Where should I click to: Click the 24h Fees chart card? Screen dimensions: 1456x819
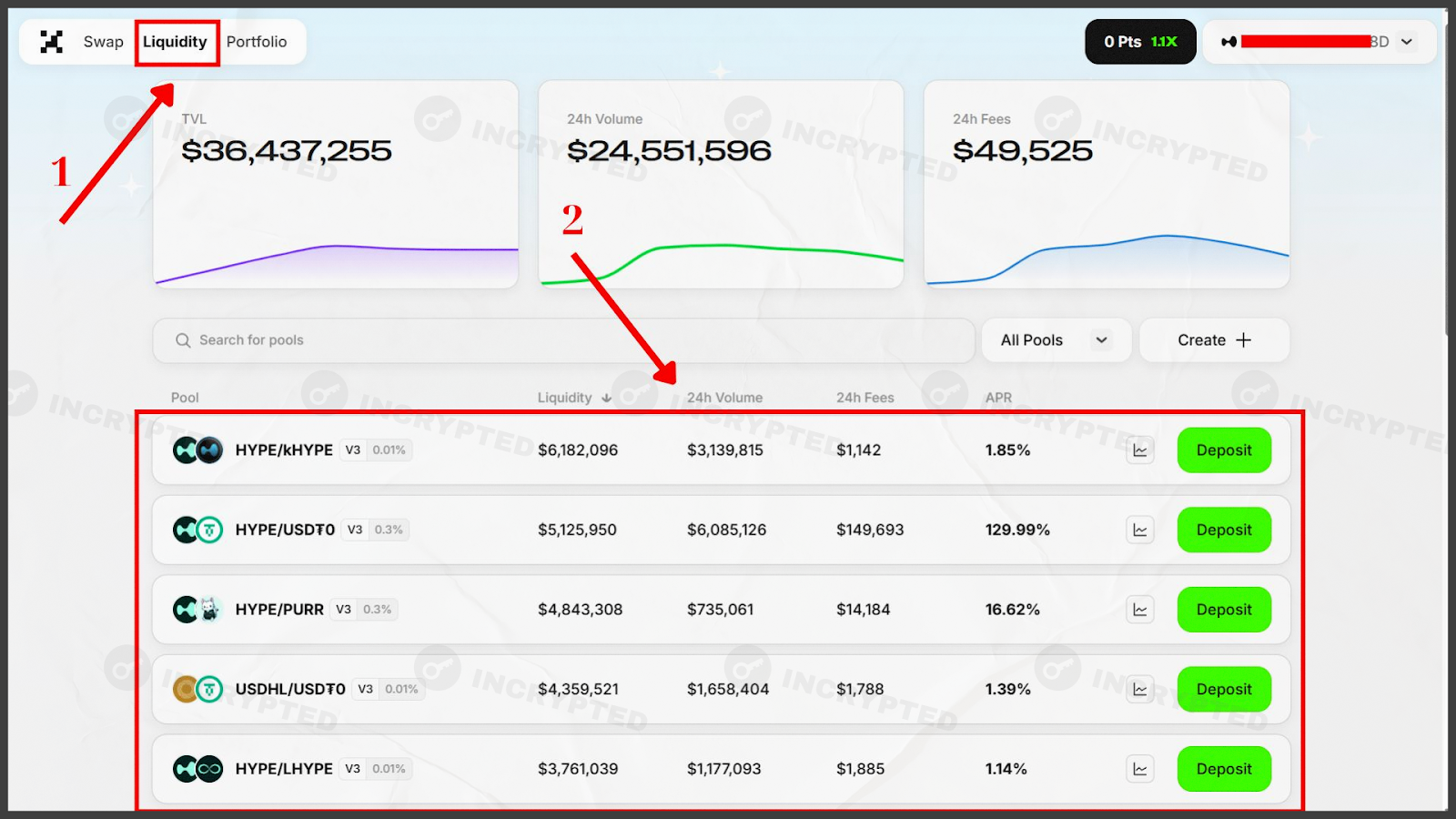[x=1107, y=185]
